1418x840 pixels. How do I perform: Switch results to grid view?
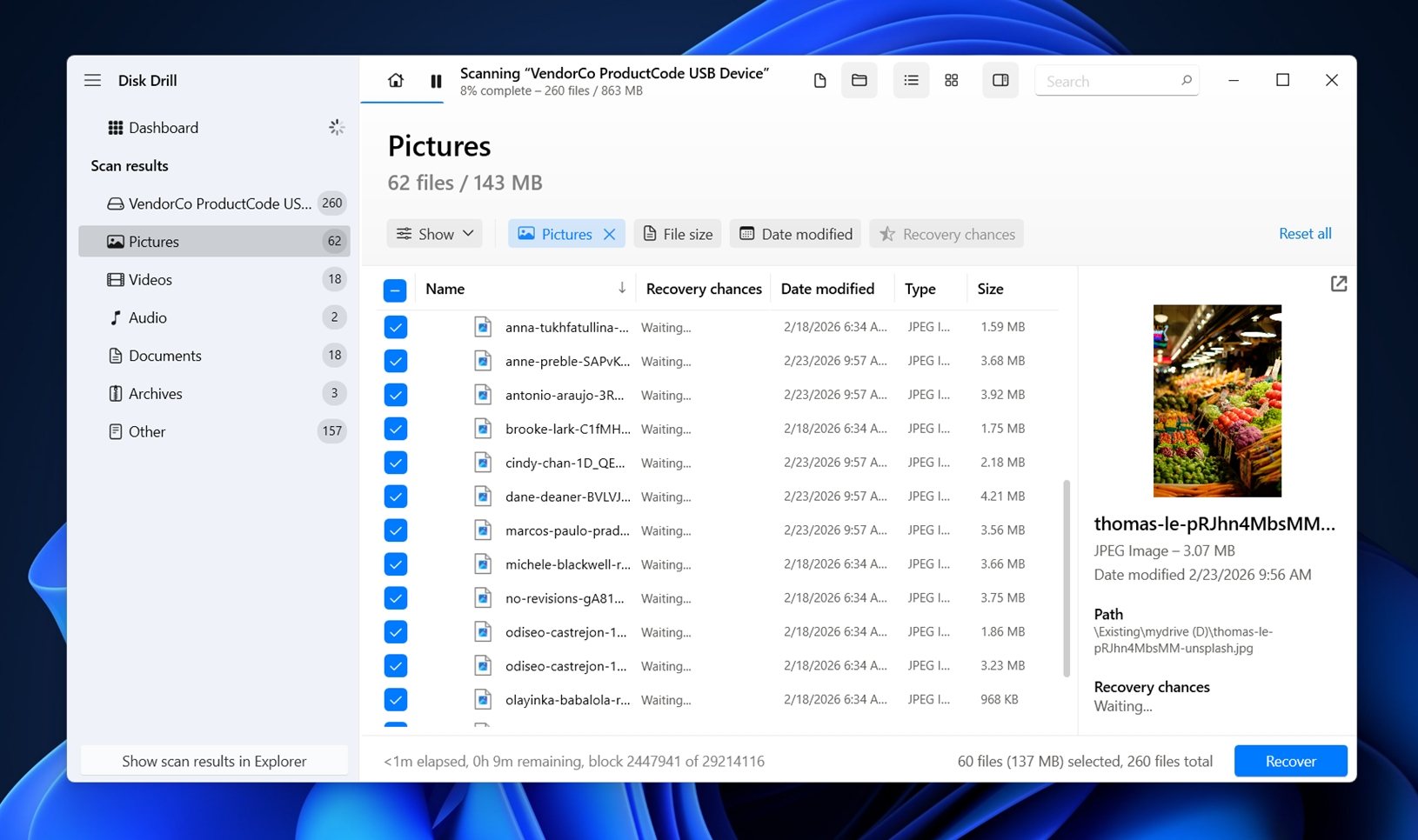951,80
